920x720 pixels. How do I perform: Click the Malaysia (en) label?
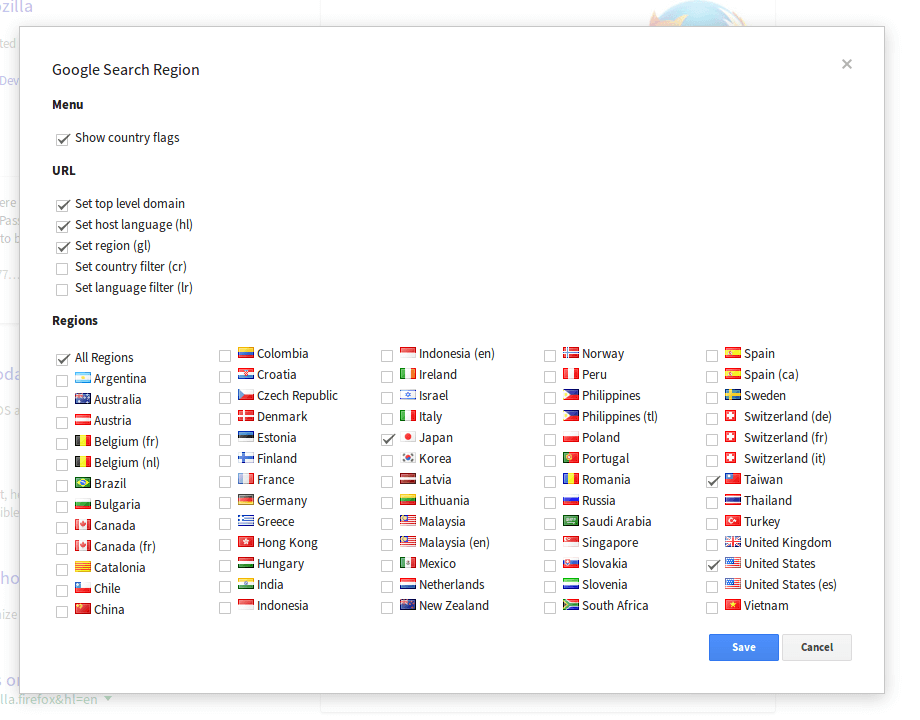pyautogui.click(x=454, y=543)
